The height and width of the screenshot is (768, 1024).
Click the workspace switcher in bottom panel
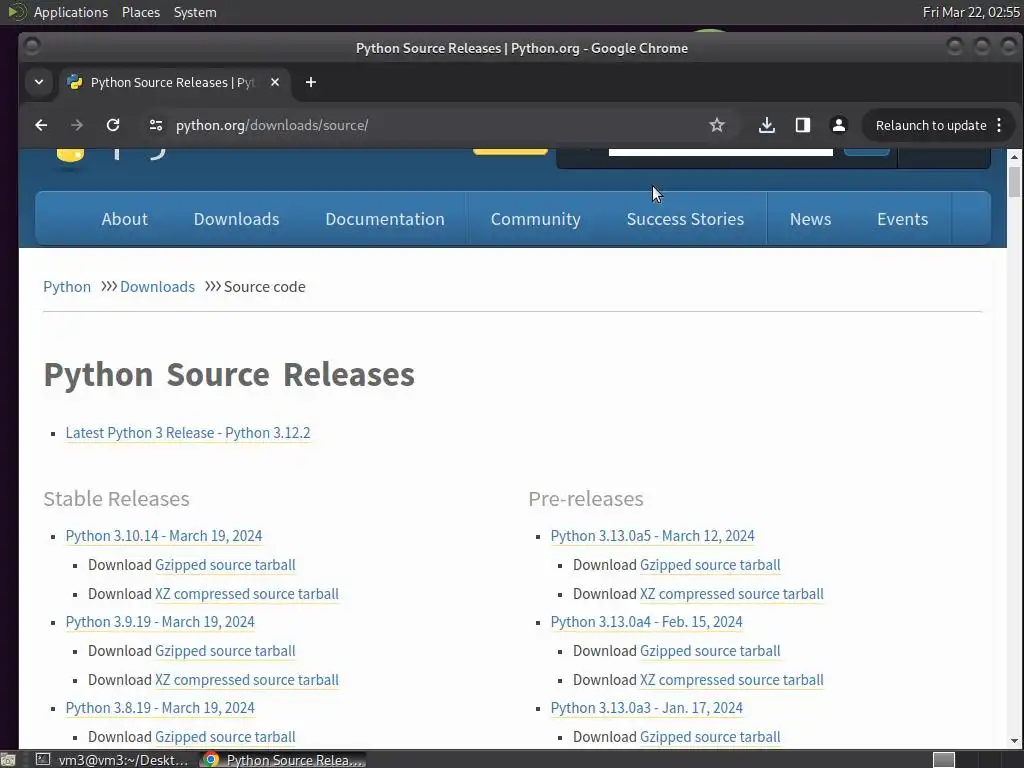tap(944, 760)
